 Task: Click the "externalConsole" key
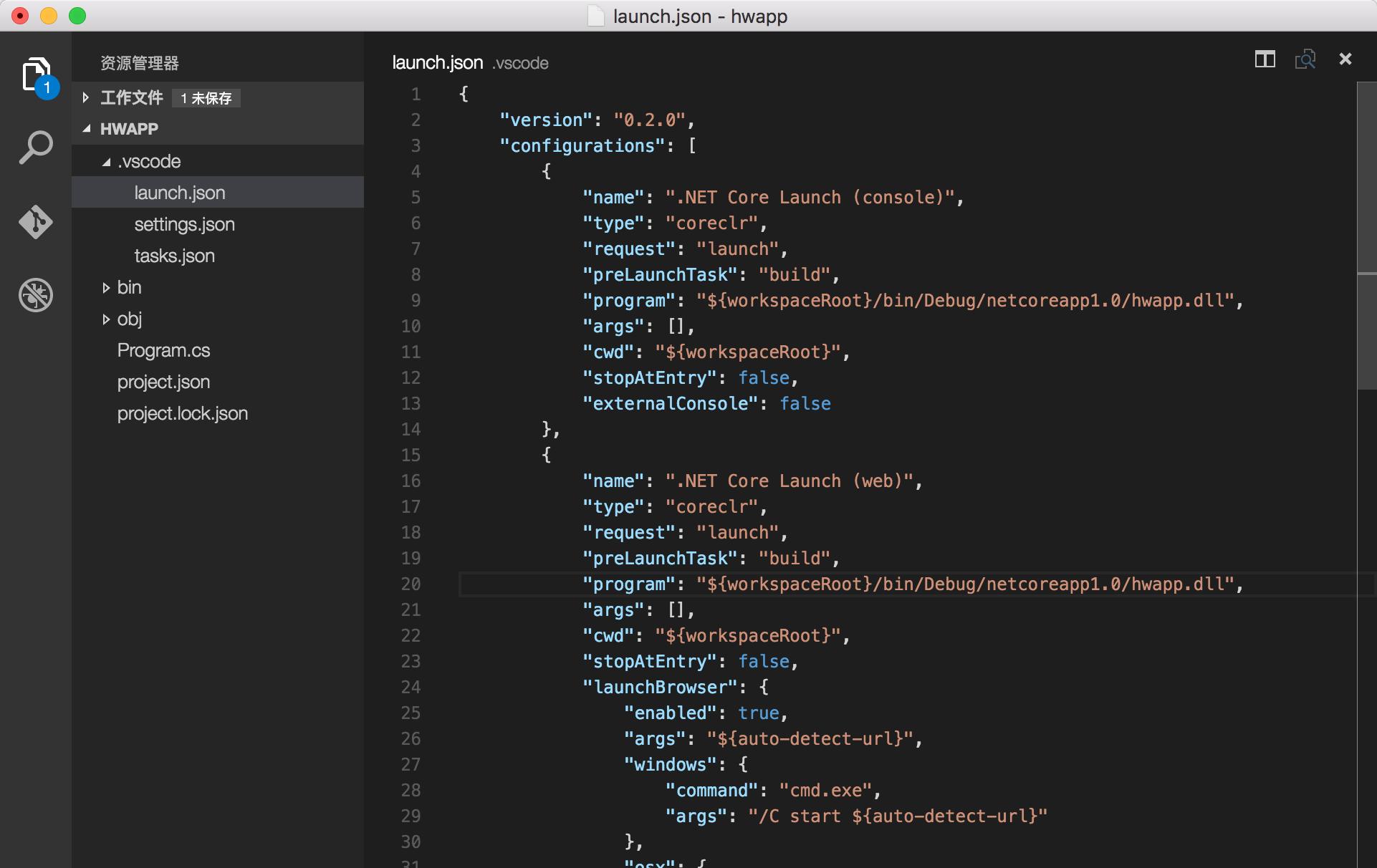click(x=670, y=403)
